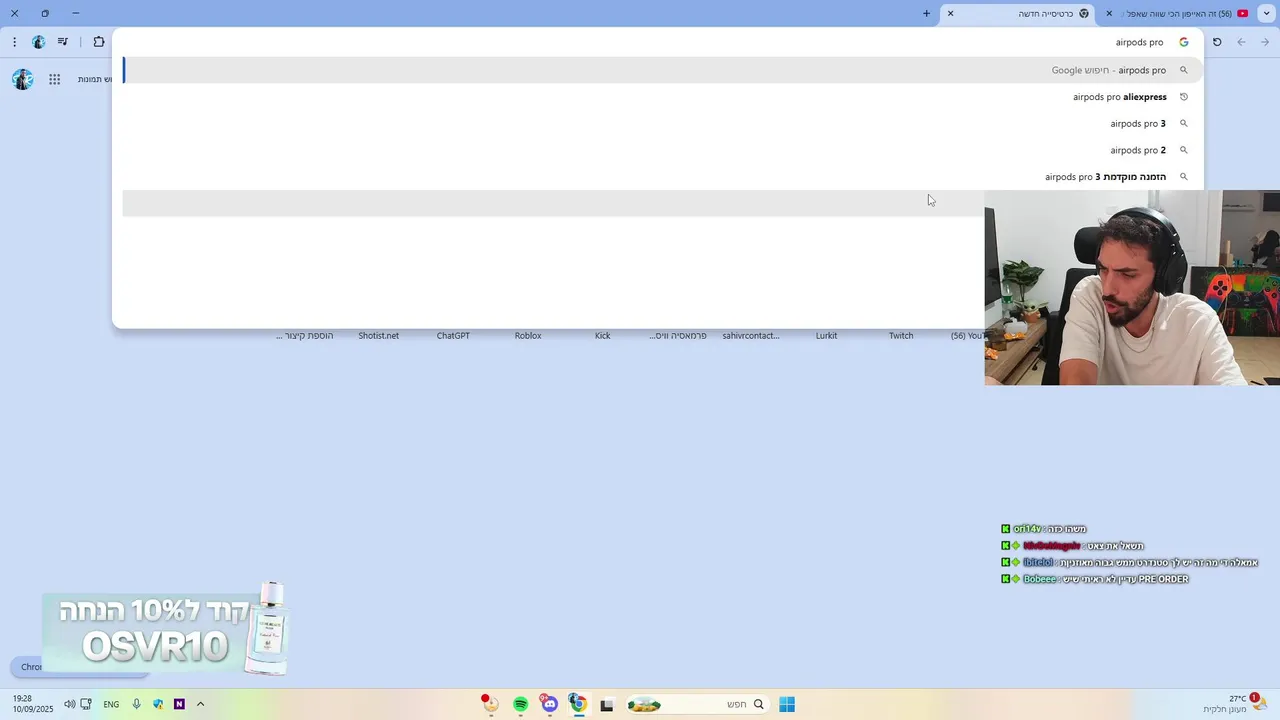Open the Google apps grid icon
This screenshot has height=720, width=1280.
55,79
